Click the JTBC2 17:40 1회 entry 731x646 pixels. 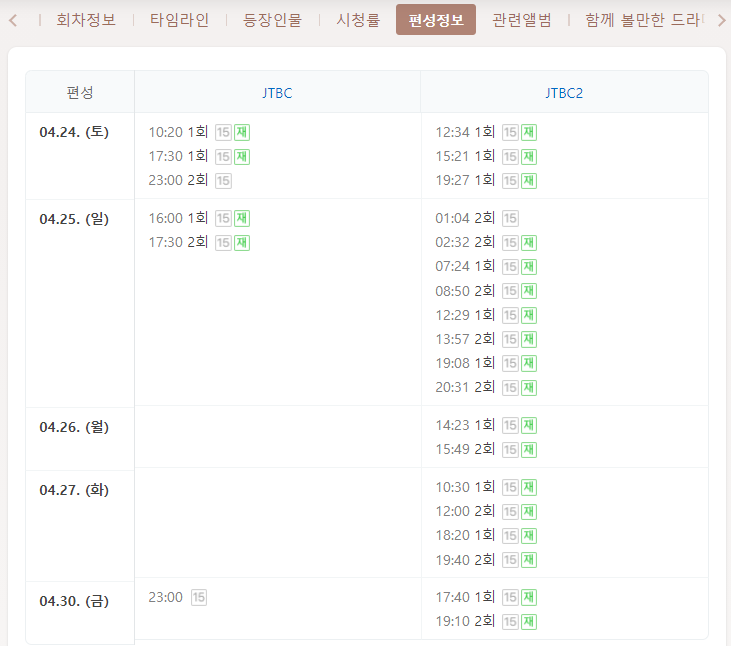click(x=486, y=597)
